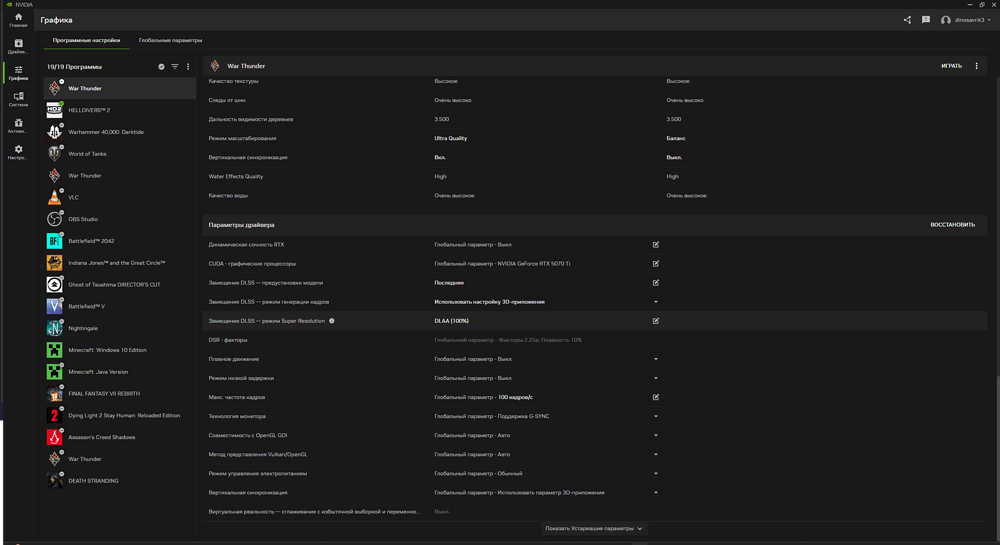Open three-dot menu of programs list header
Screen dimensions: 1000x545
coord(188,66)
